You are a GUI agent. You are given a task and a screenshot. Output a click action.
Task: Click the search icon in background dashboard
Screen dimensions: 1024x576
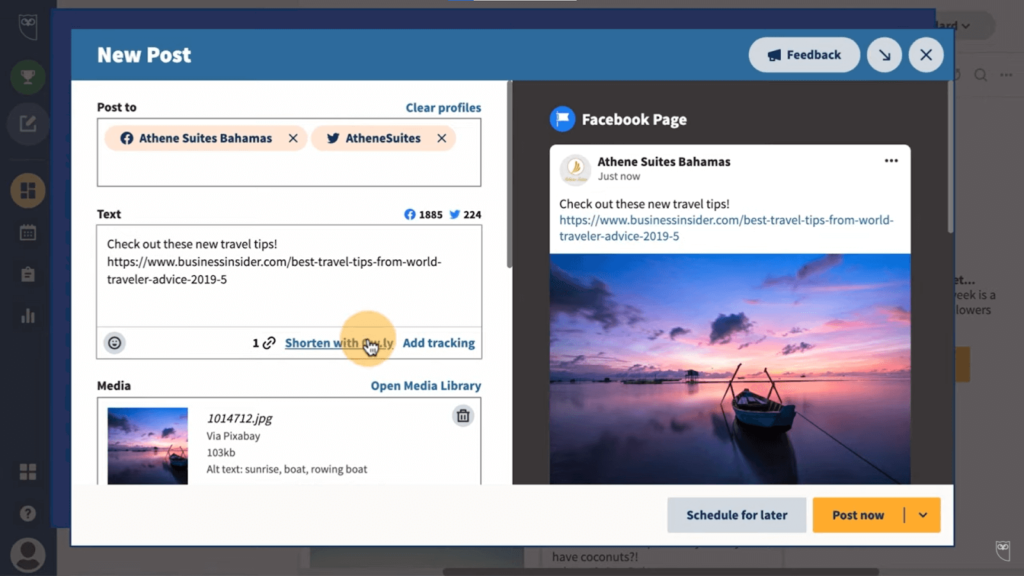(980, 75)
